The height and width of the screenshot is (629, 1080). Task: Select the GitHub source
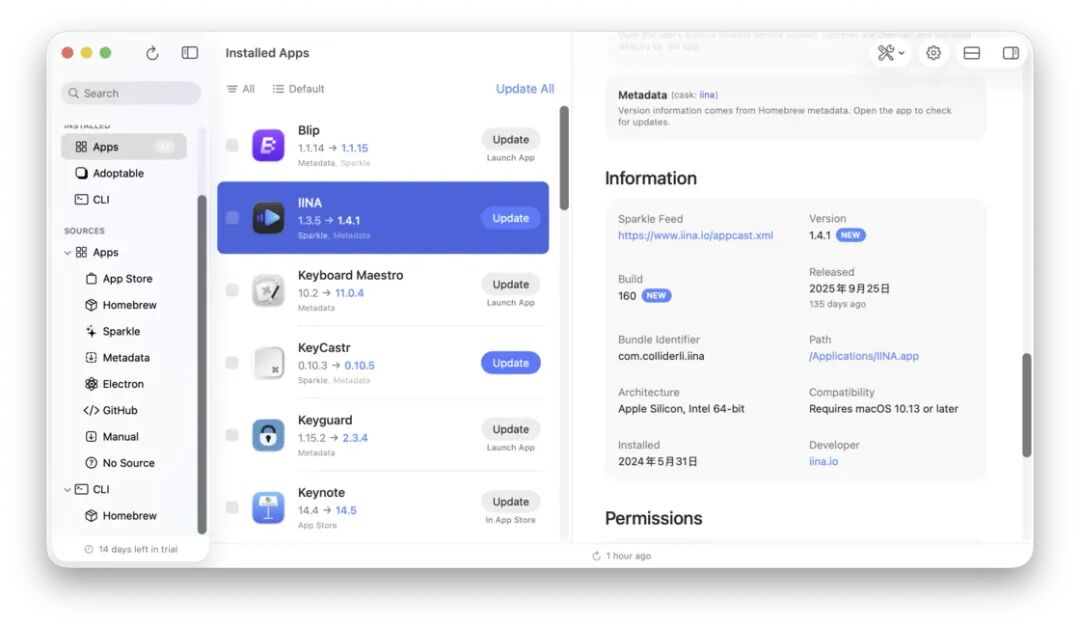tap(110, 411)
